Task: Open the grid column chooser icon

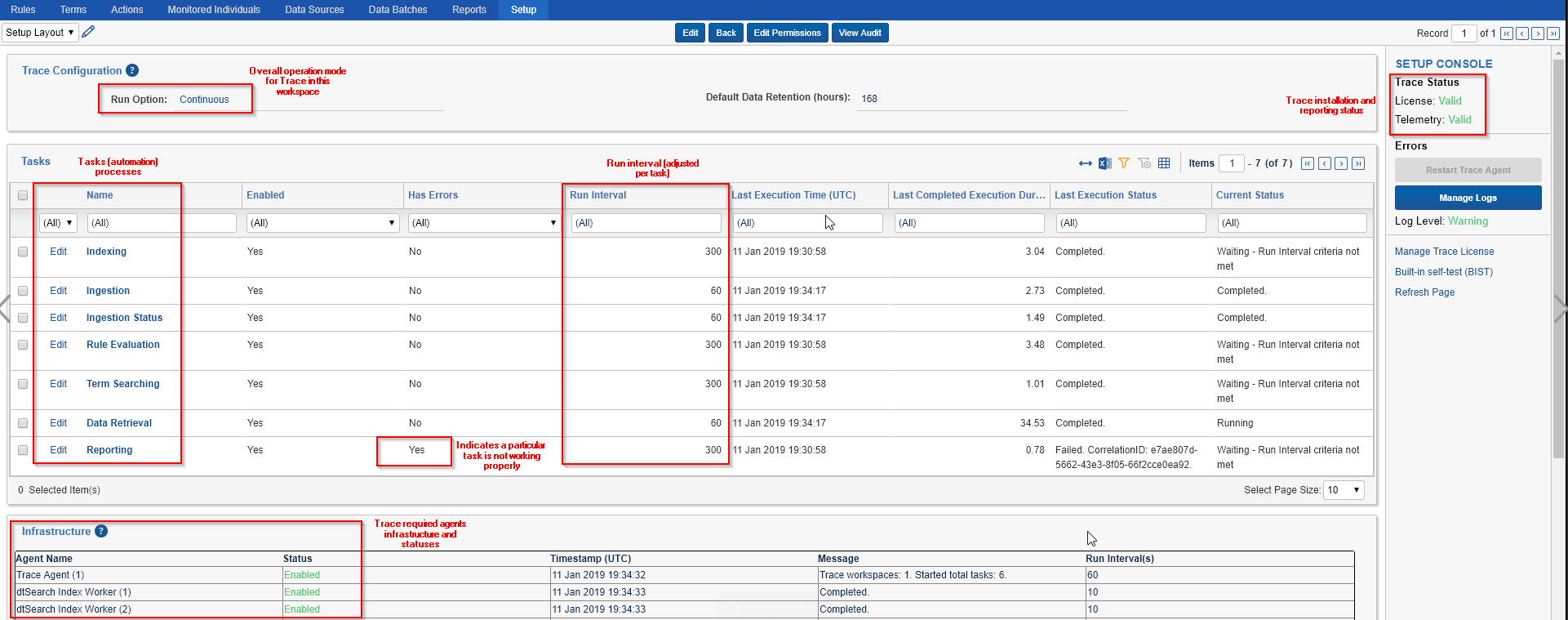Action: (x=1164, y=163)
